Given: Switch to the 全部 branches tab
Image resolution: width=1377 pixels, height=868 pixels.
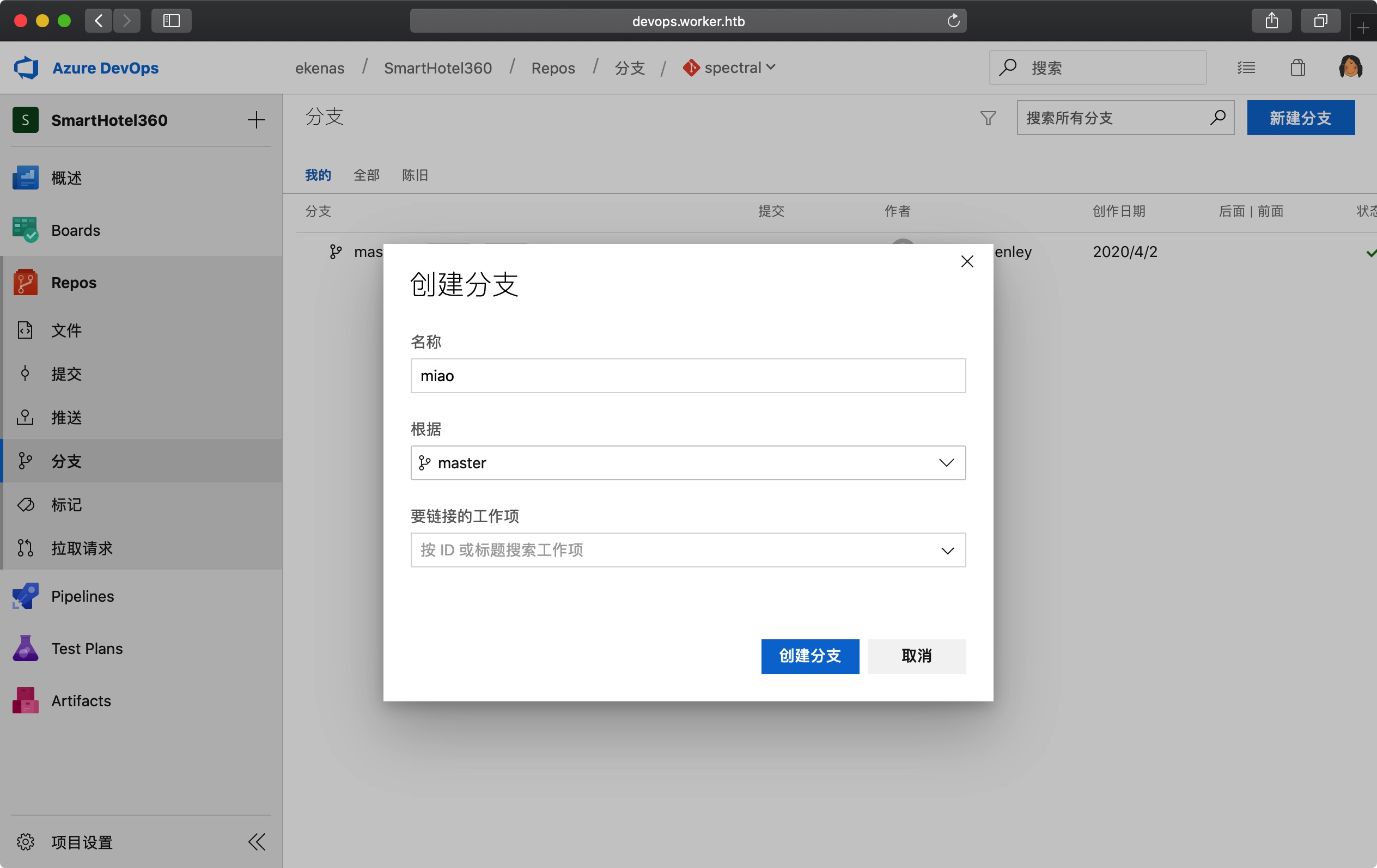Looking at the screenshot, I should 366,175.
